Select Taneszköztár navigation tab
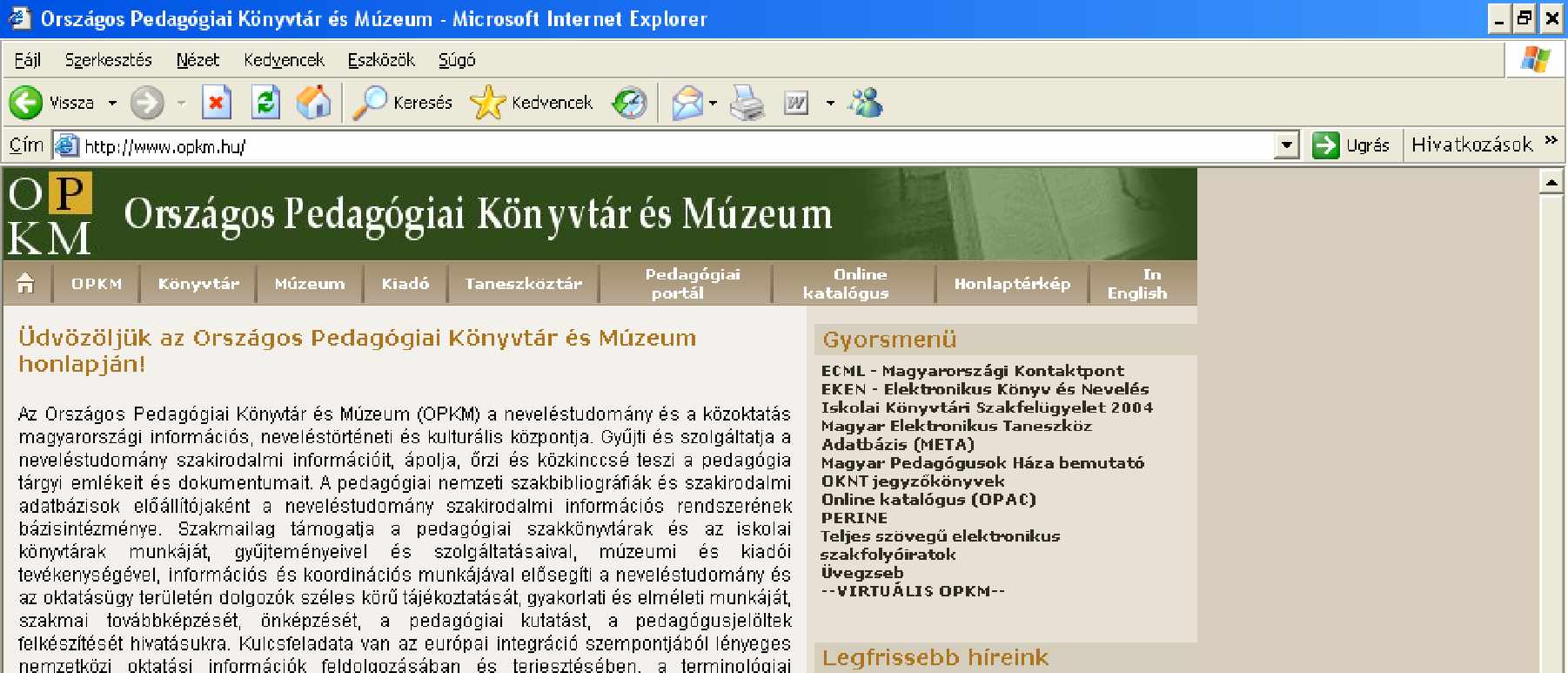The image size is (1568, 673). (x=524, y=283)
